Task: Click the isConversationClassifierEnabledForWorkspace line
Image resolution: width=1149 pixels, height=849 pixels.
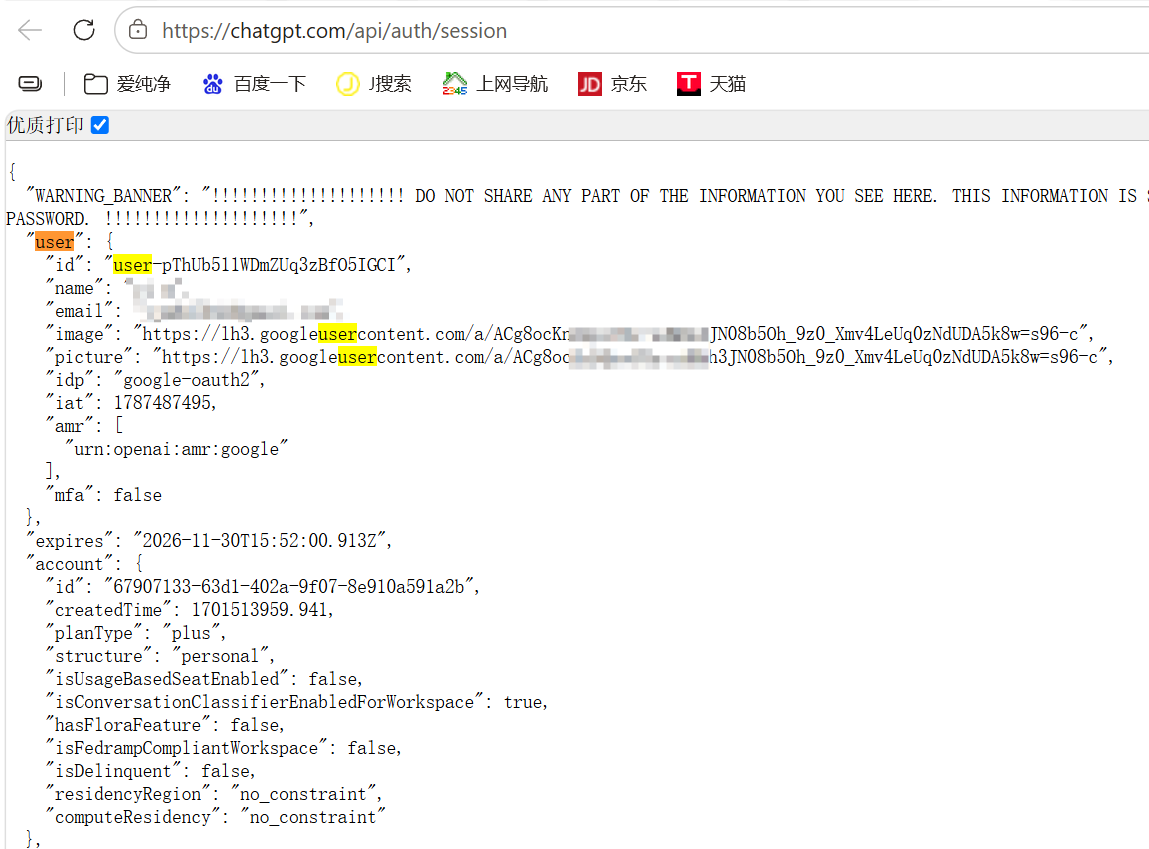Action: (x=297, y=702)
